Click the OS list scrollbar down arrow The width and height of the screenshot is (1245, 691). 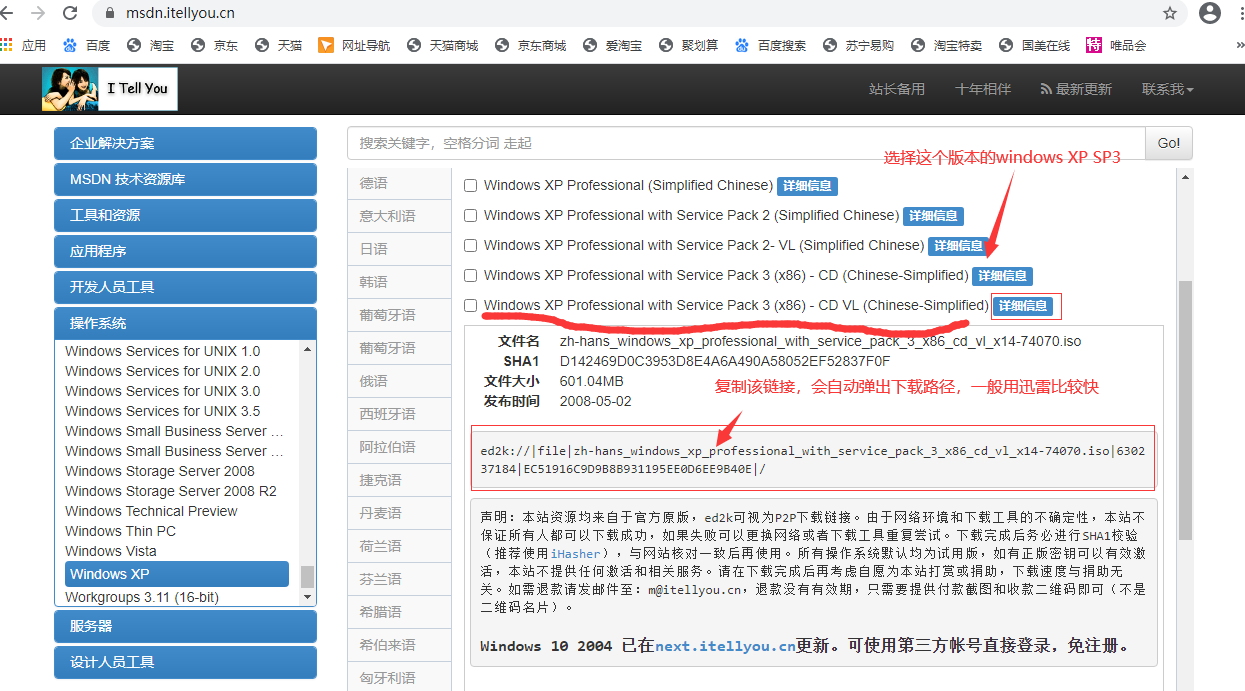[x=307, y=597]
